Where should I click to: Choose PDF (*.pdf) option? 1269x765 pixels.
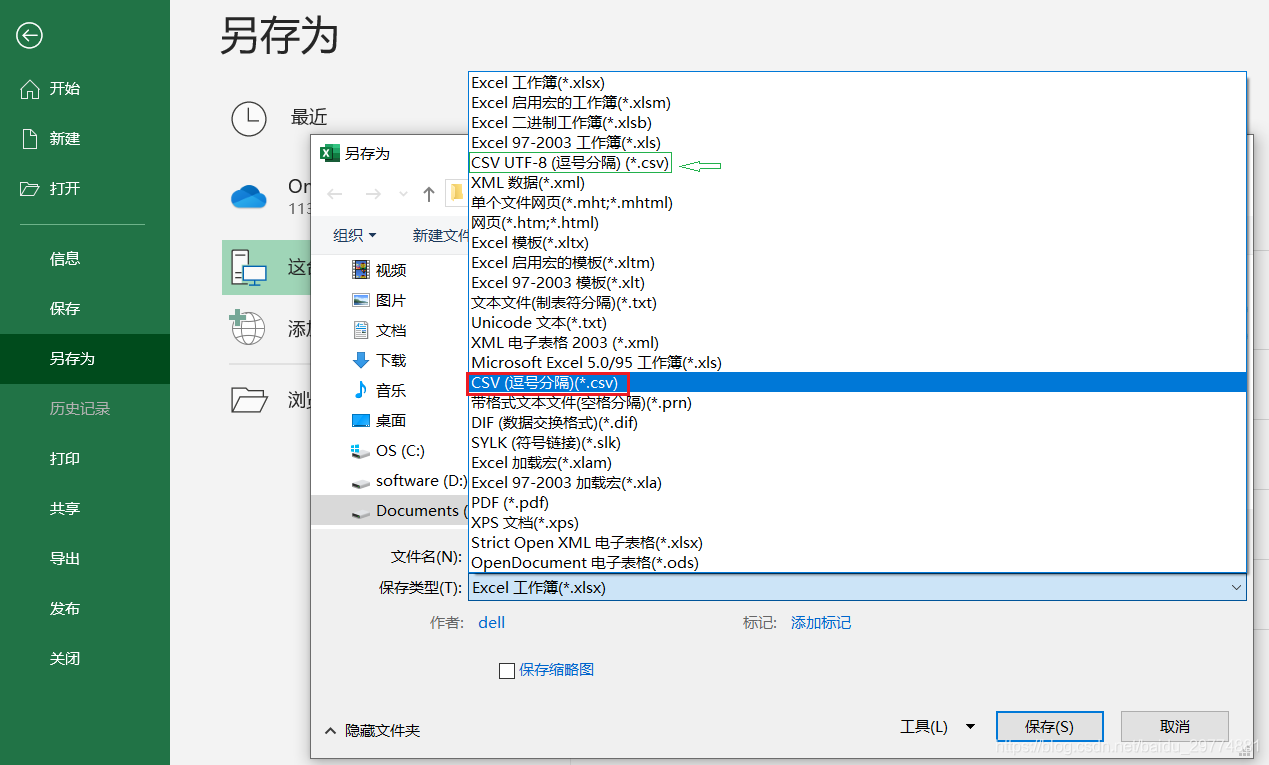857,503
